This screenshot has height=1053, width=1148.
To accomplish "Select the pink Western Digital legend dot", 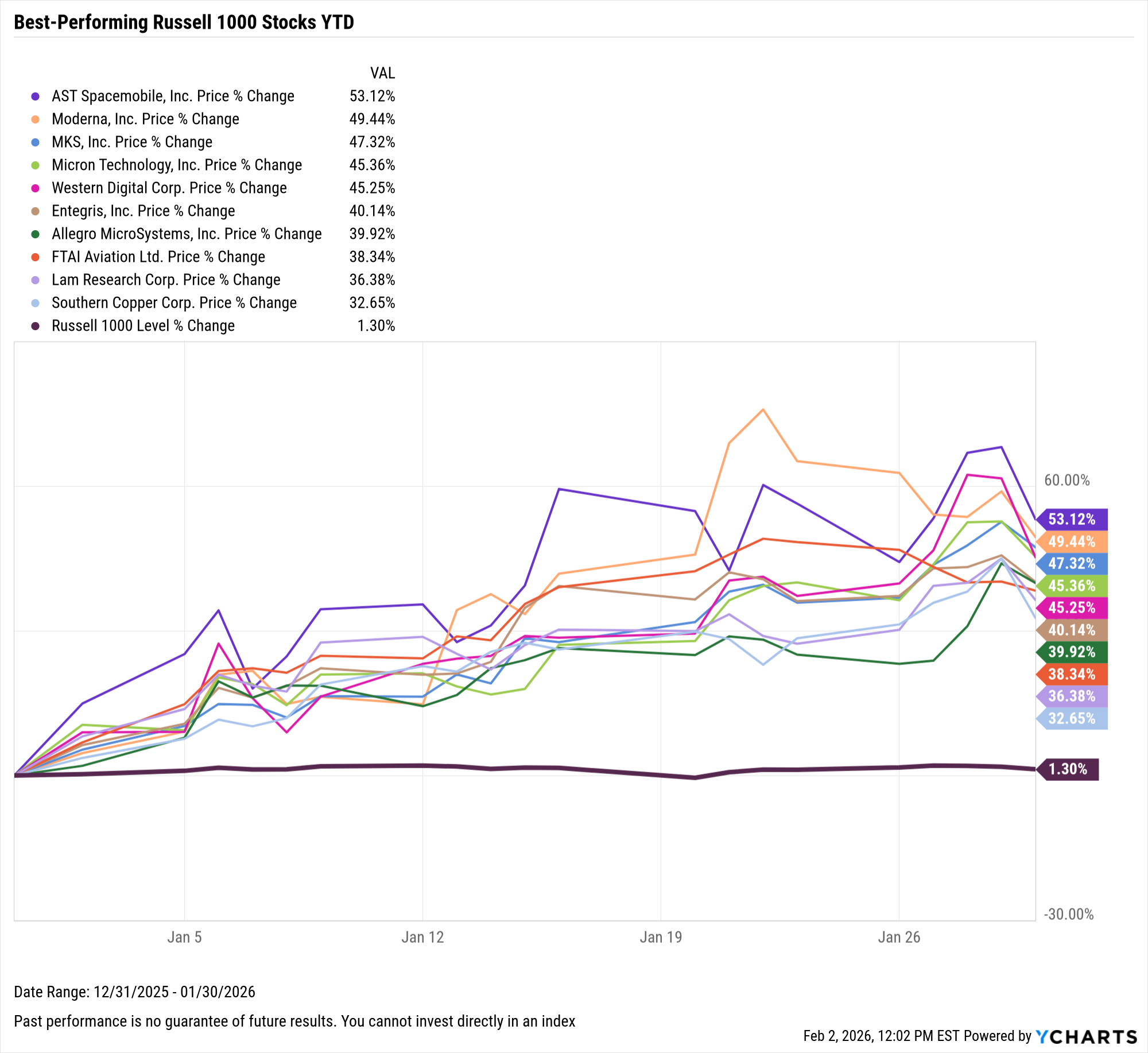I will point(36,188).
